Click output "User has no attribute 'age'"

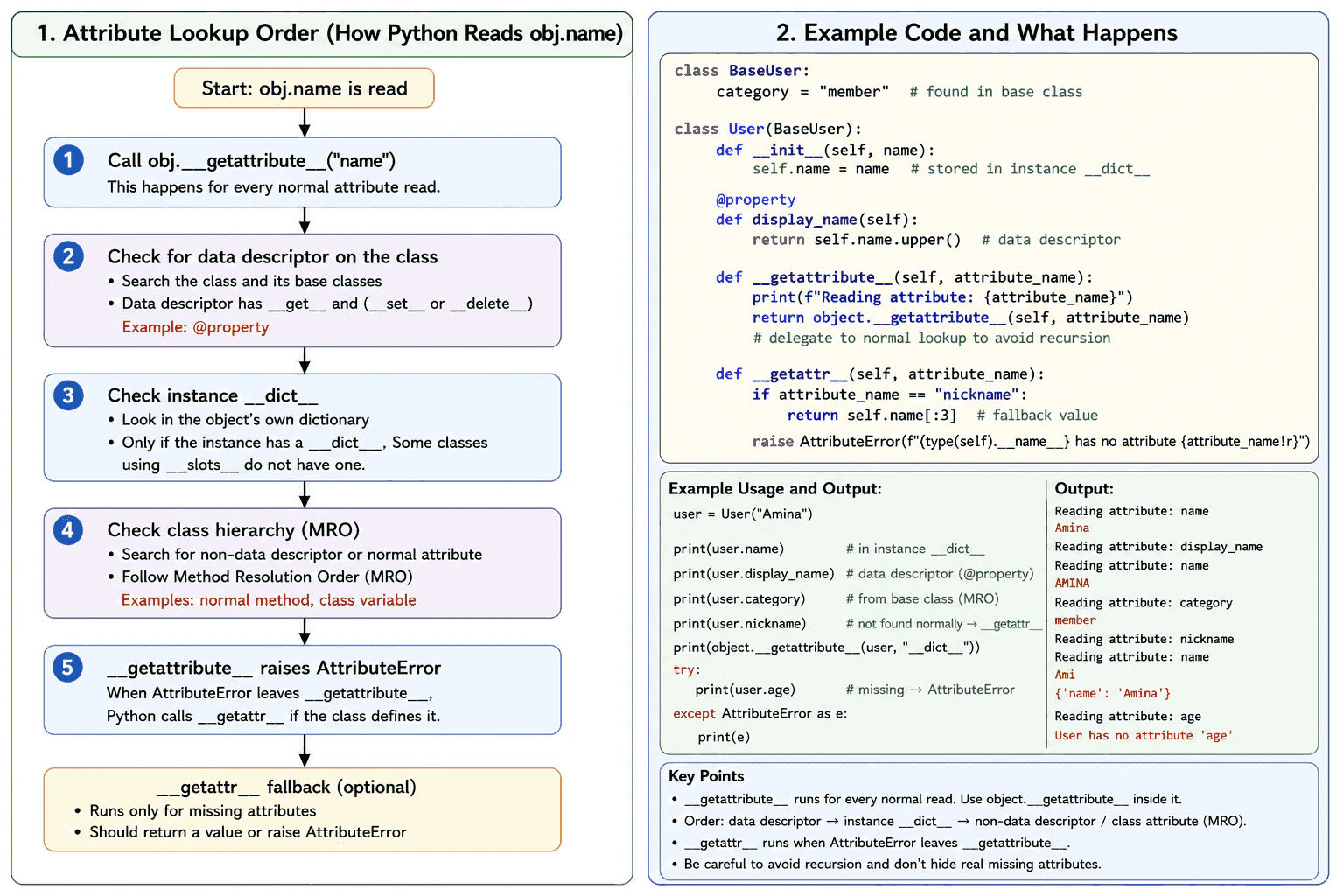[x=1144, y=736]
